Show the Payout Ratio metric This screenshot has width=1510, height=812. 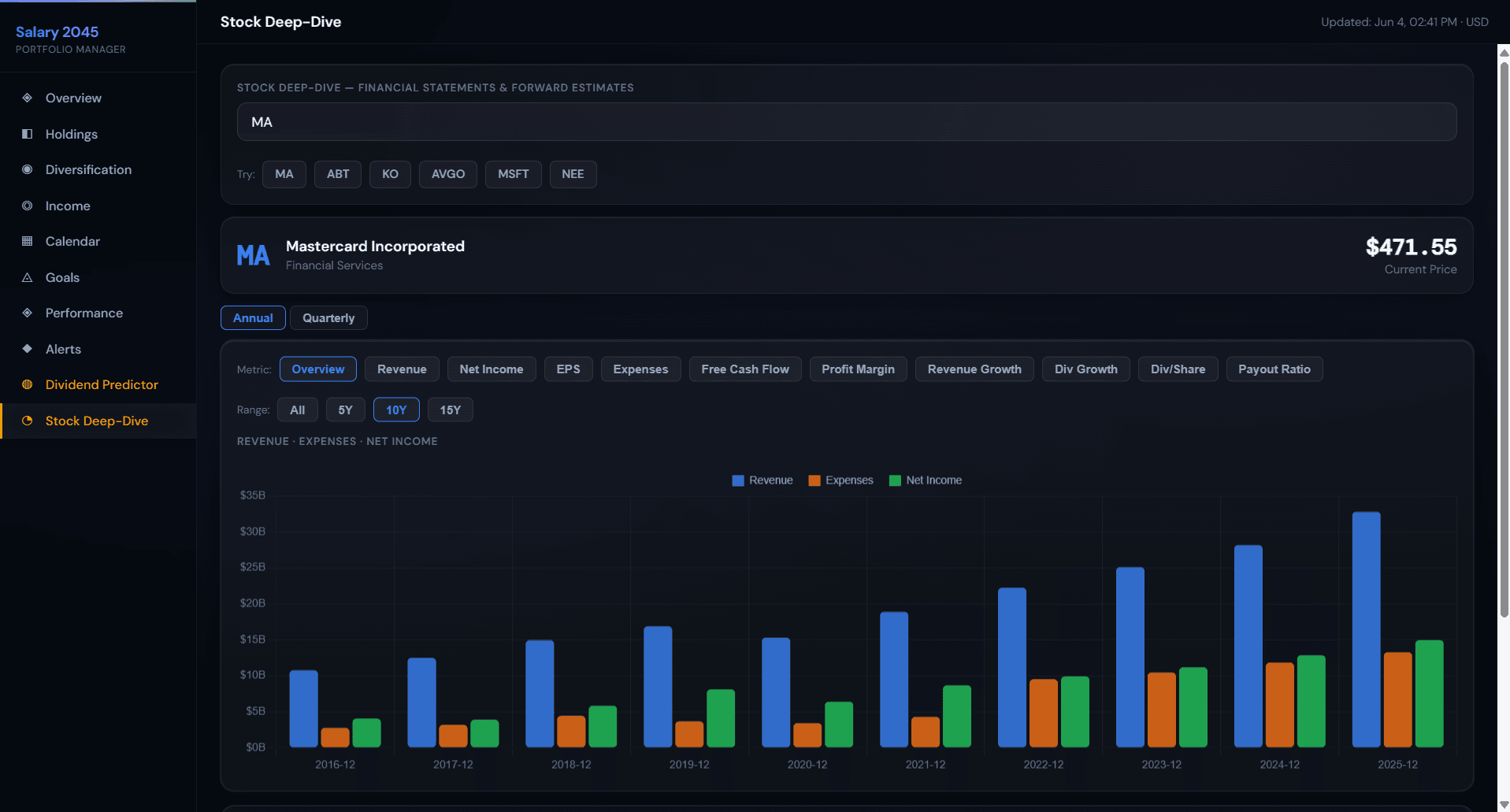point(1274,369)
